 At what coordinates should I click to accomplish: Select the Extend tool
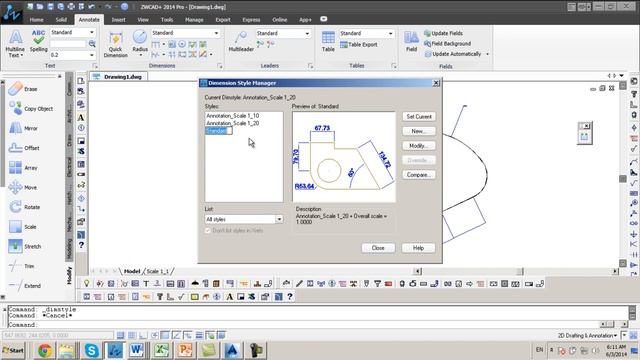(x=24, y=285)
